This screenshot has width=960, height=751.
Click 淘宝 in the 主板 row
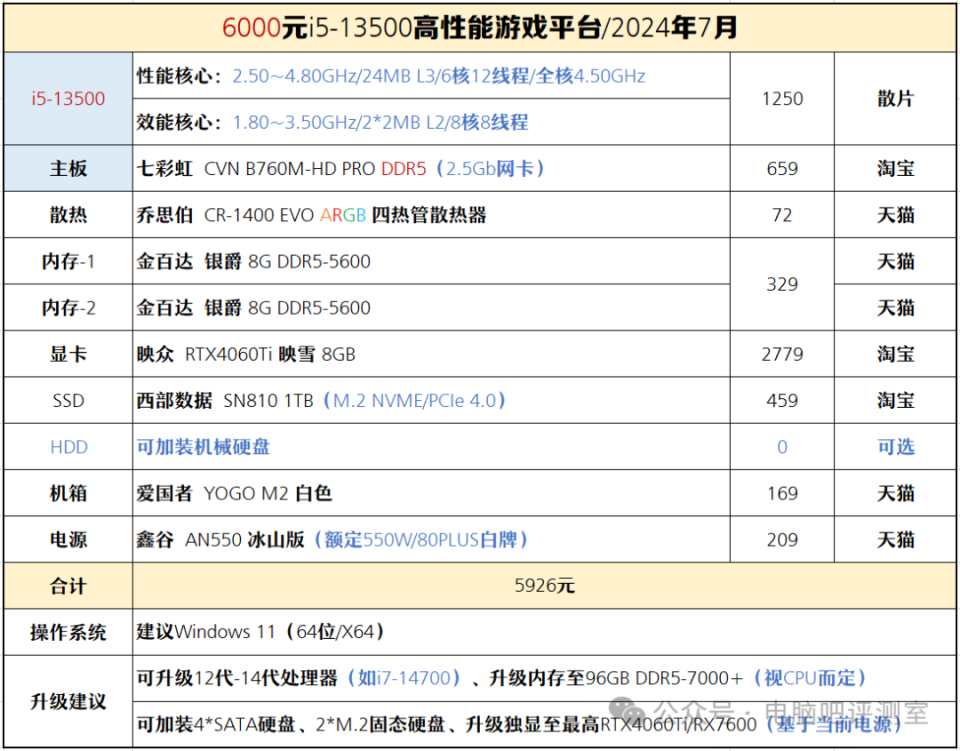click(x=895, y=168)
